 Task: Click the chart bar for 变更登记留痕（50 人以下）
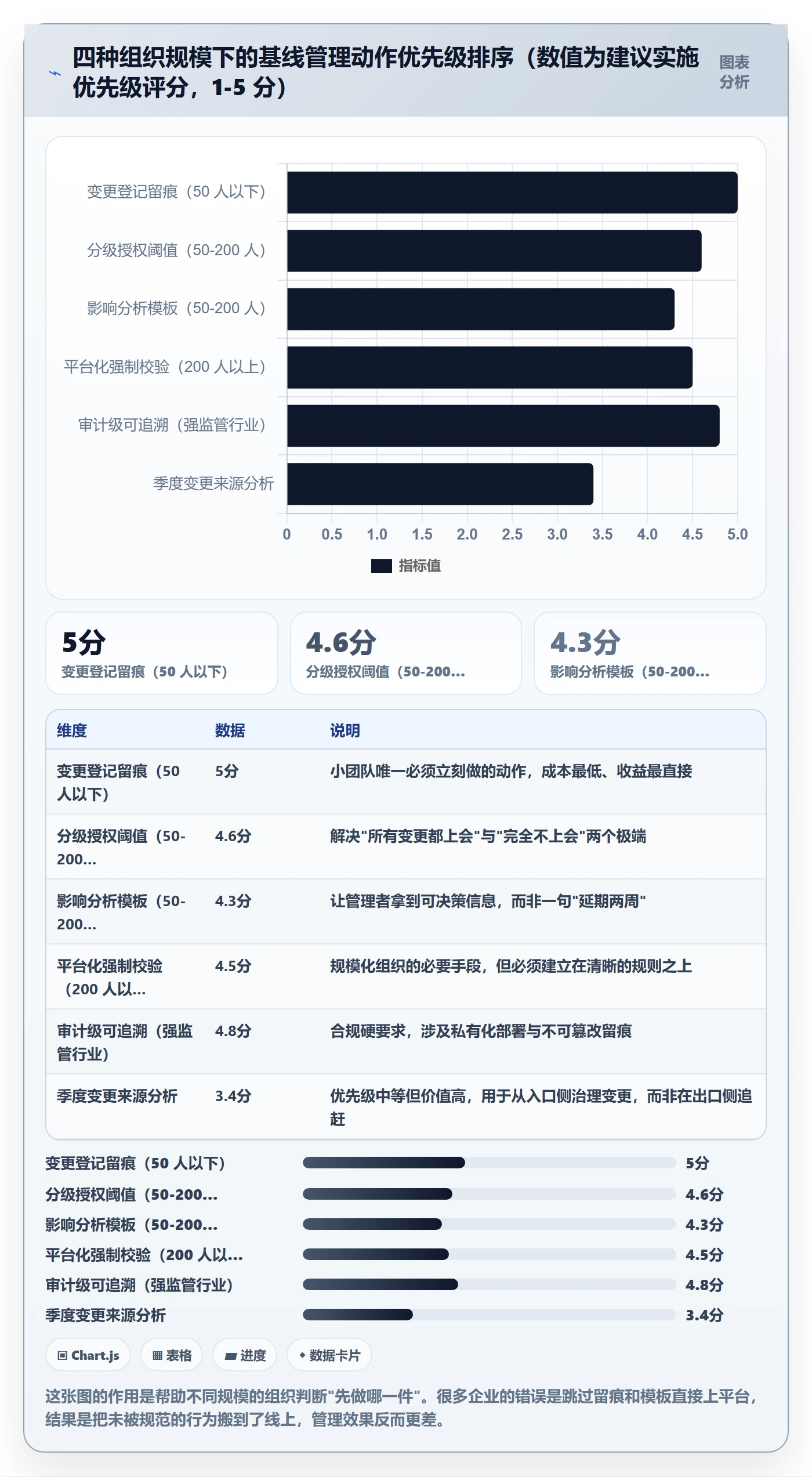(512, 193)
